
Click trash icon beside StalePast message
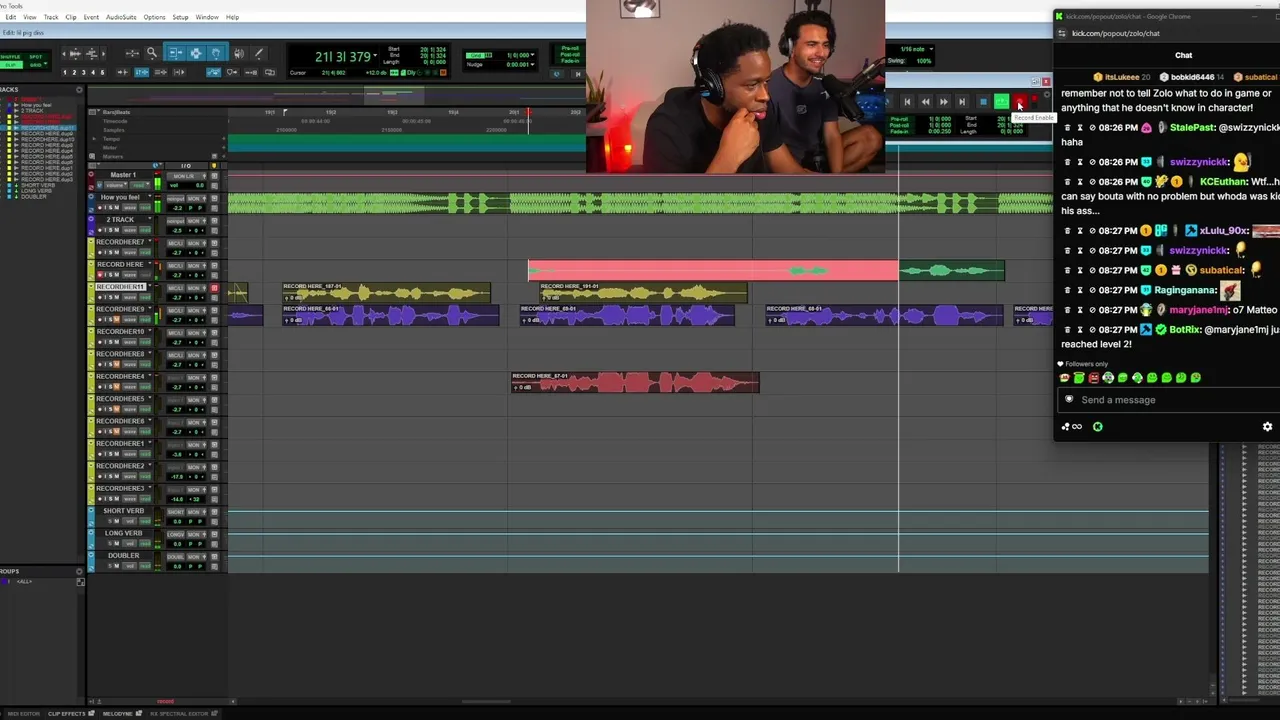point(1067,128)
